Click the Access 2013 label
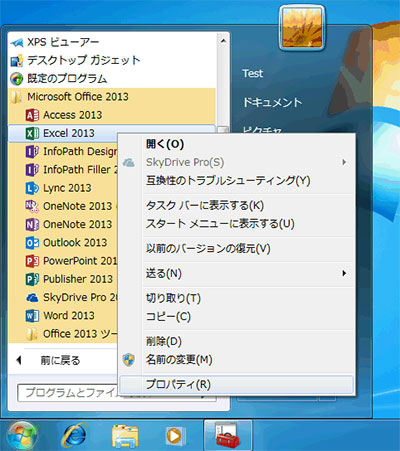Image resolution: width=400 pixels, height=451 pixels. coord(73,115)
